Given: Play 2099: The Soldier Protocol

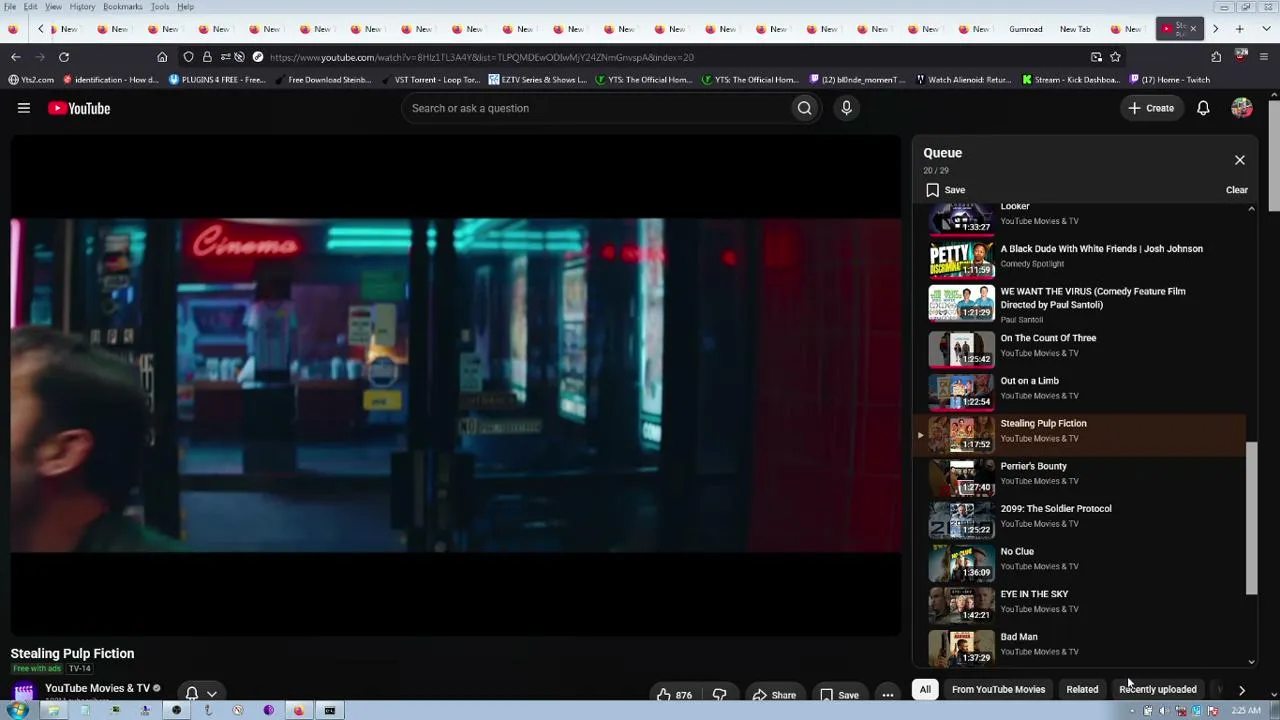Looking at the screenshot, I should (x=1080, y=518).
